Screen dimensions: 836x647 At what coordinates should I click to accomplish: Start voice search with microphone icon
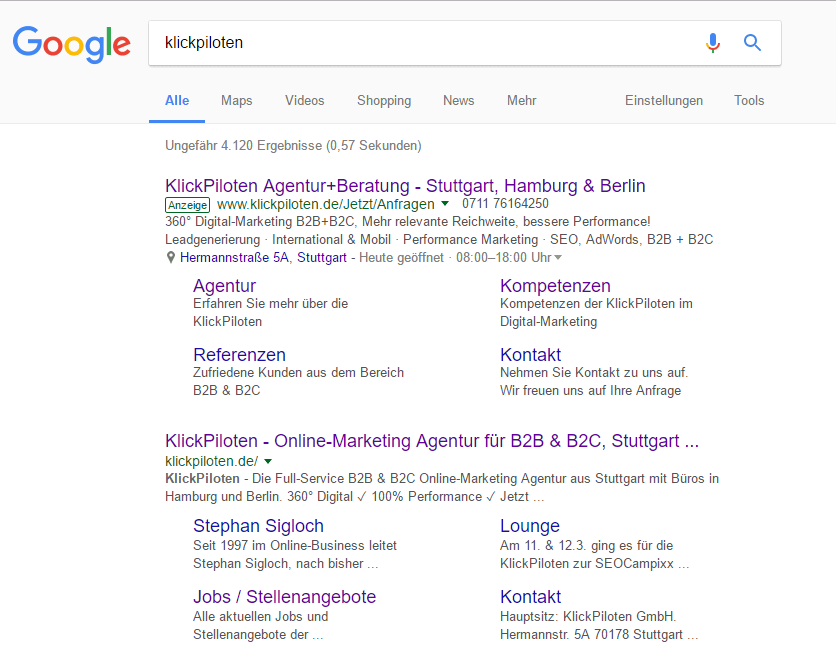click(713, 43)
